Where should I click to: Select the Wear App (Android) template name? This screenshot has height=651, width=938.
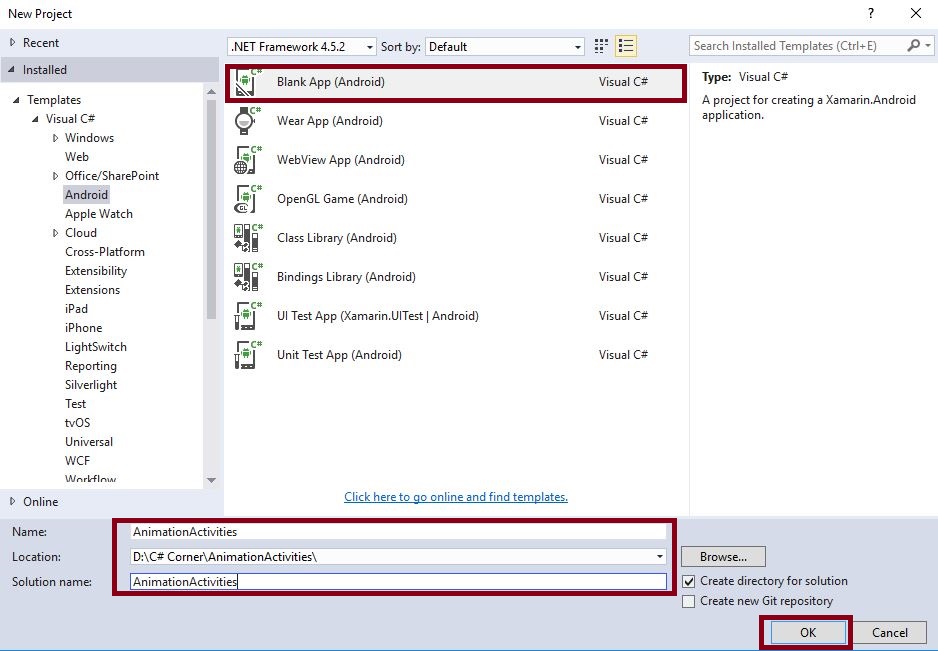[x=330, y=121]
